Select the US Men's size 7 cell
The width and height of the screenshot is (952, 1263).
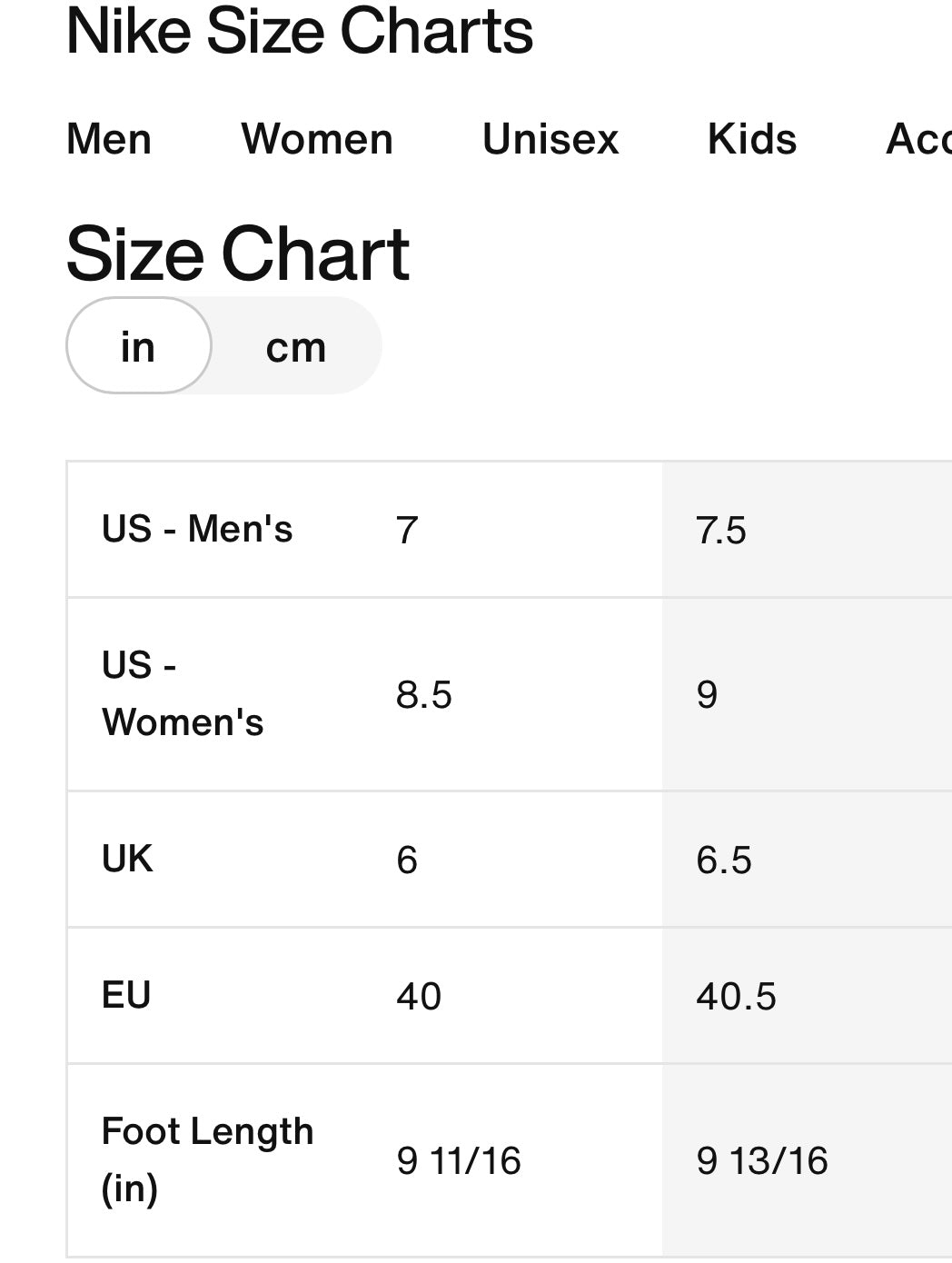coord(407,531)
